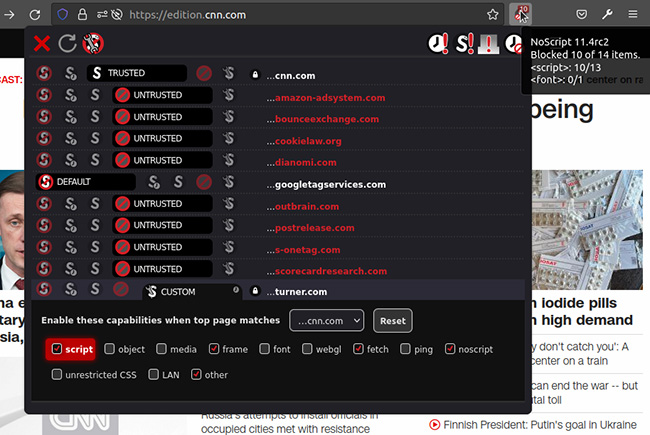The width and height of the screenshot is (650, 435).
Task: Uncheck the fetch capability
Action: [x=358, y=349]
